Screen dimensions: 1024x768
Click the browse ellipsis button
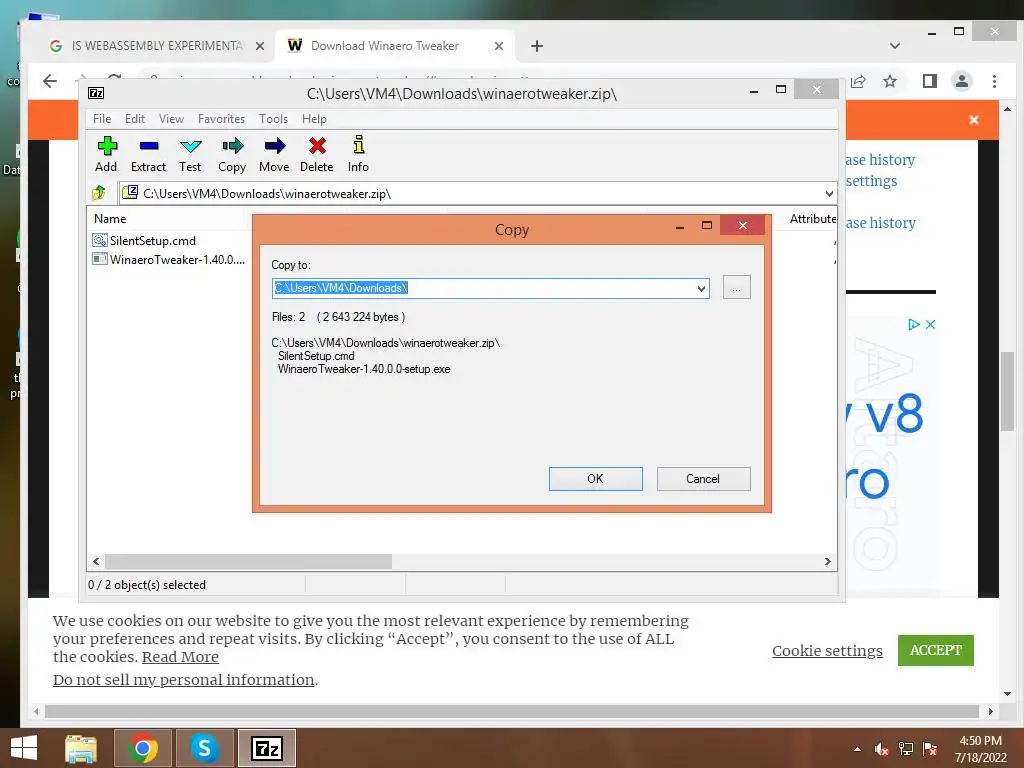(737, 287)
